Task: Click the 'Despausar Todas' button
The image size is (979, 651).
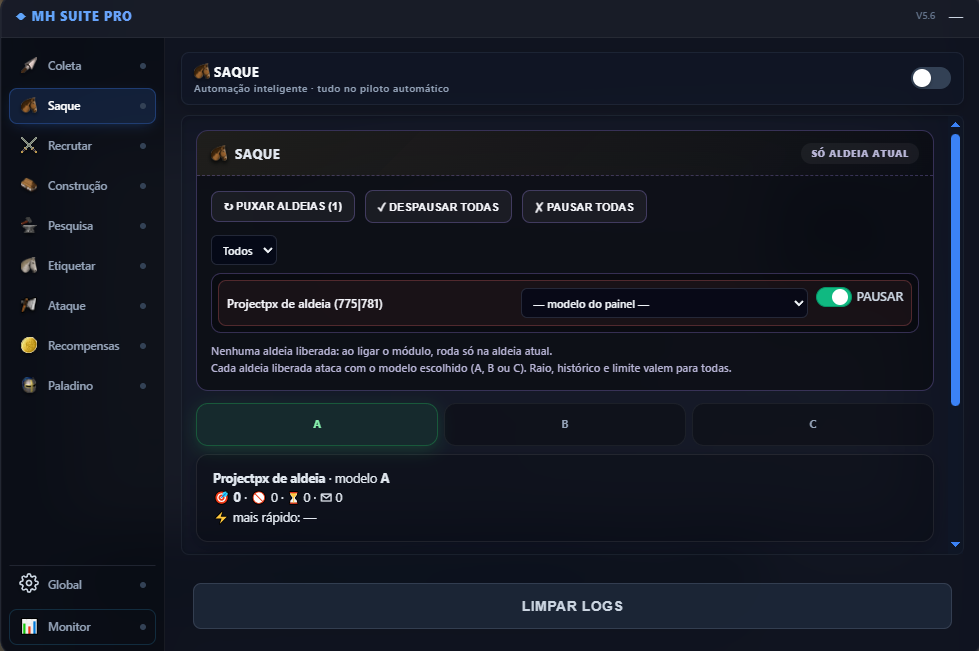Action: [438, 207]
